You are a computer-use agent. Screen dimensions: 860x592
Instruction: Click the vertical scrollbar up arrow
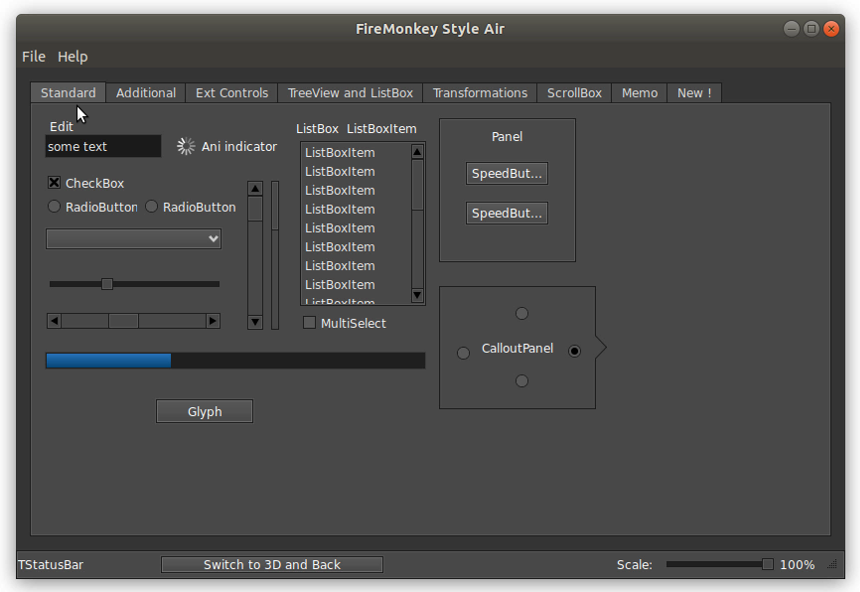(x=255, y=189)
